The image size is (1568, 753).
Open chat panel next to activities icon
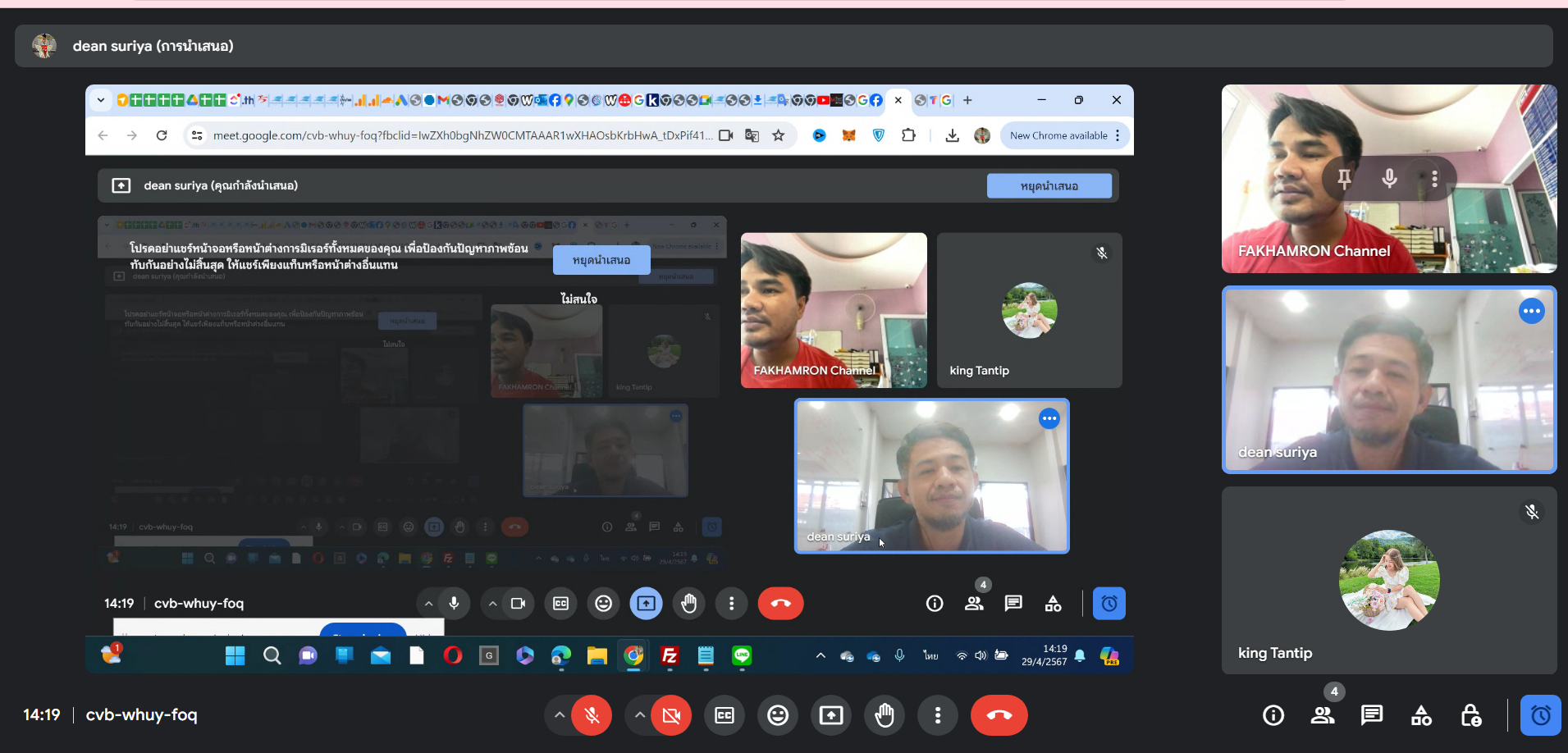point(1372,715)
